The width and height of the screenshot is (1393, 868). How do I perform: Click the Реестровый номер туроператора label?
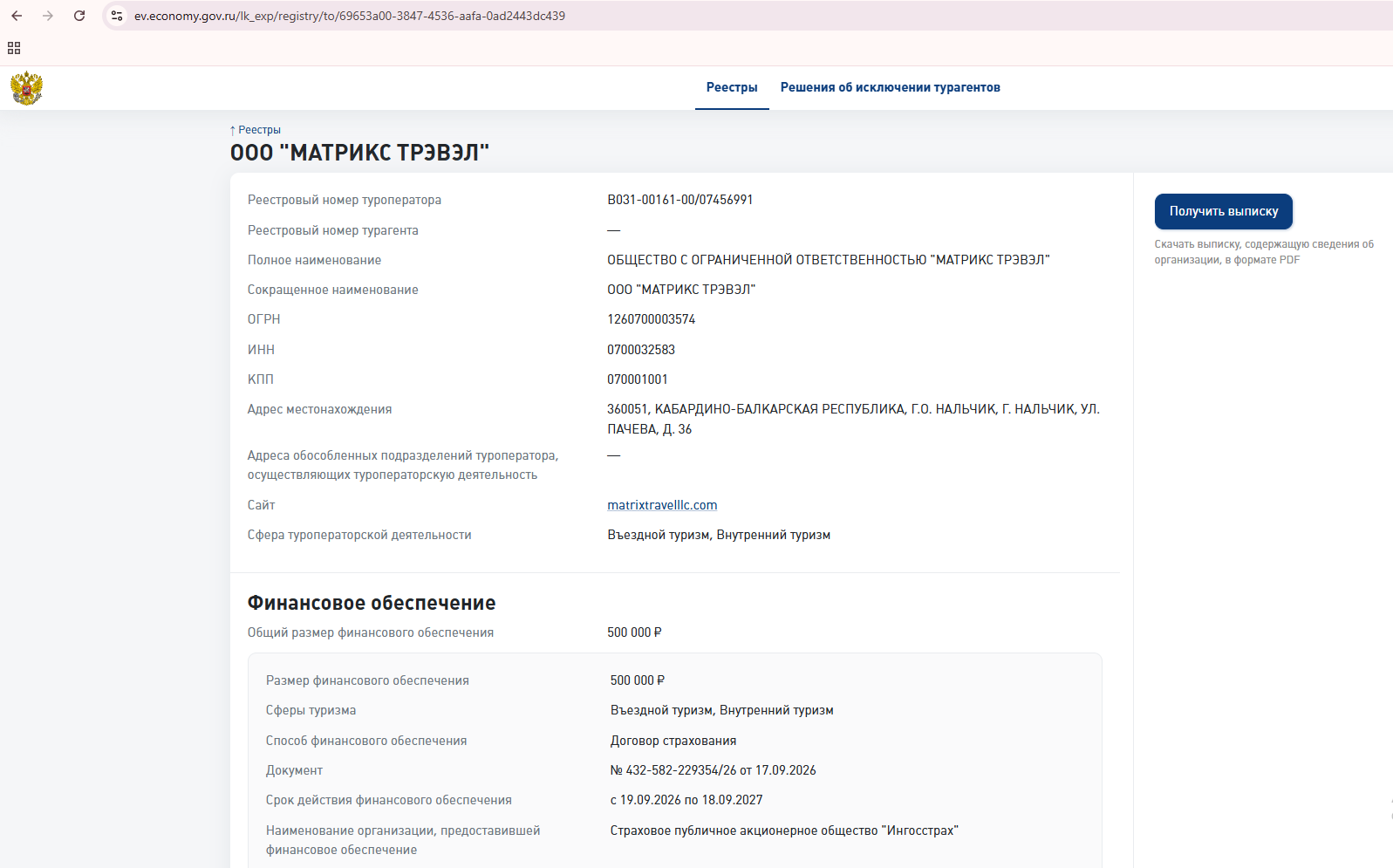point(345,200)
